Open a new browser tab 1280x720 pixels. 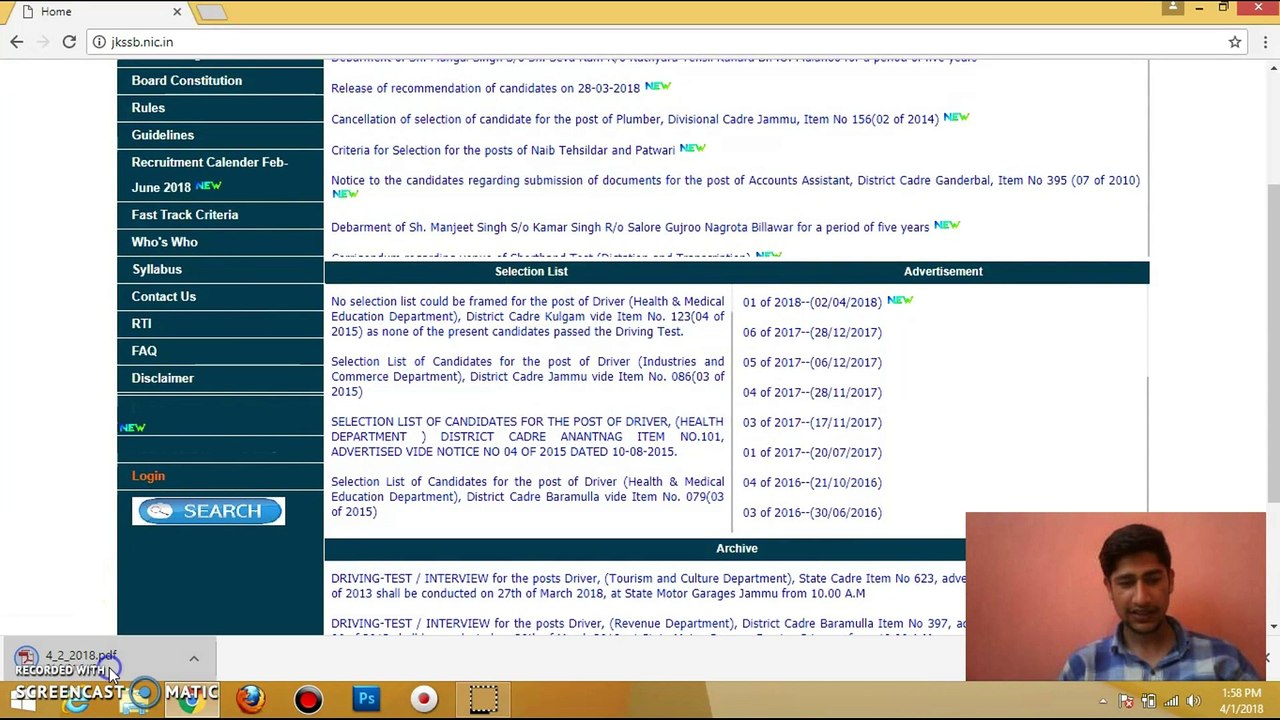coord(211,12)
